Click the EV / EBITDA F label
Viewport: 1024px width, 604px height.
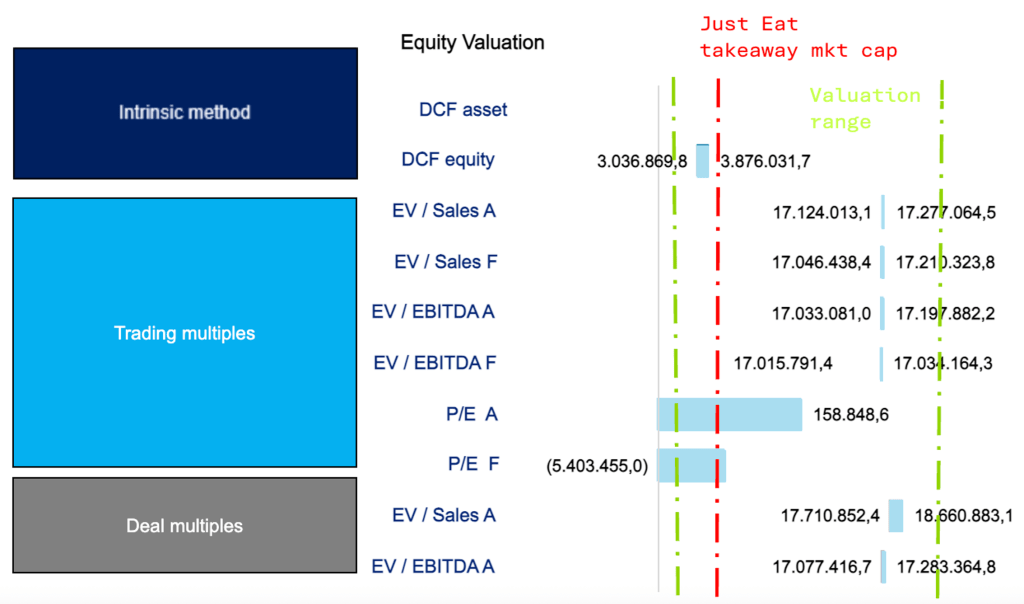click(x=433, y=362)
